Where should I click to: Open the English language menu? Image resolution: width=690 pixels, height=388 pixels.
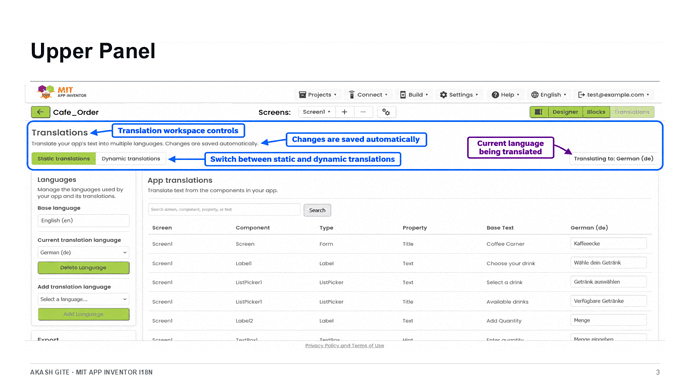tap(548, 95)
